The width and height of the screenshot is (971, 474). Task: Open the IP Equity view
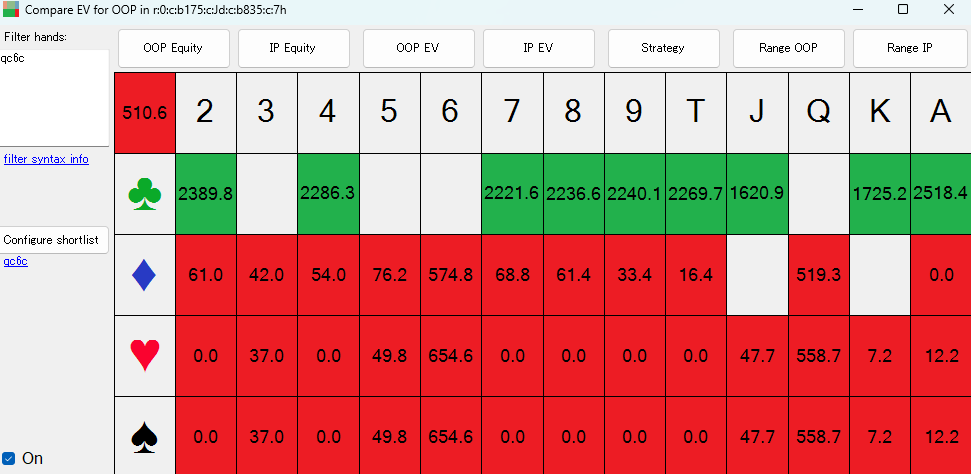[x=294, y=48]
